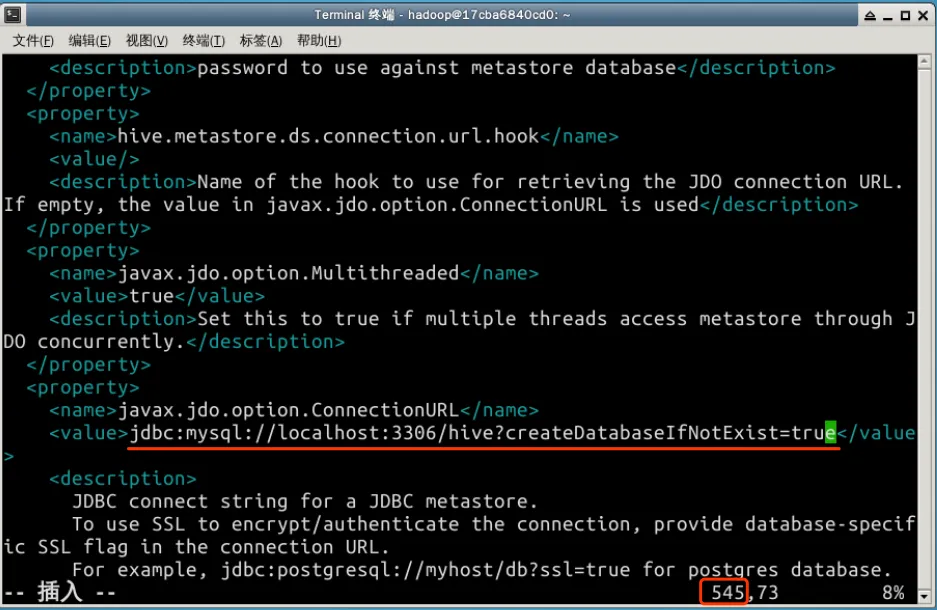This screenshot has height=610, width=937.
Task: Click the roll-up window arrow icon
Action: tap(870, 16)
